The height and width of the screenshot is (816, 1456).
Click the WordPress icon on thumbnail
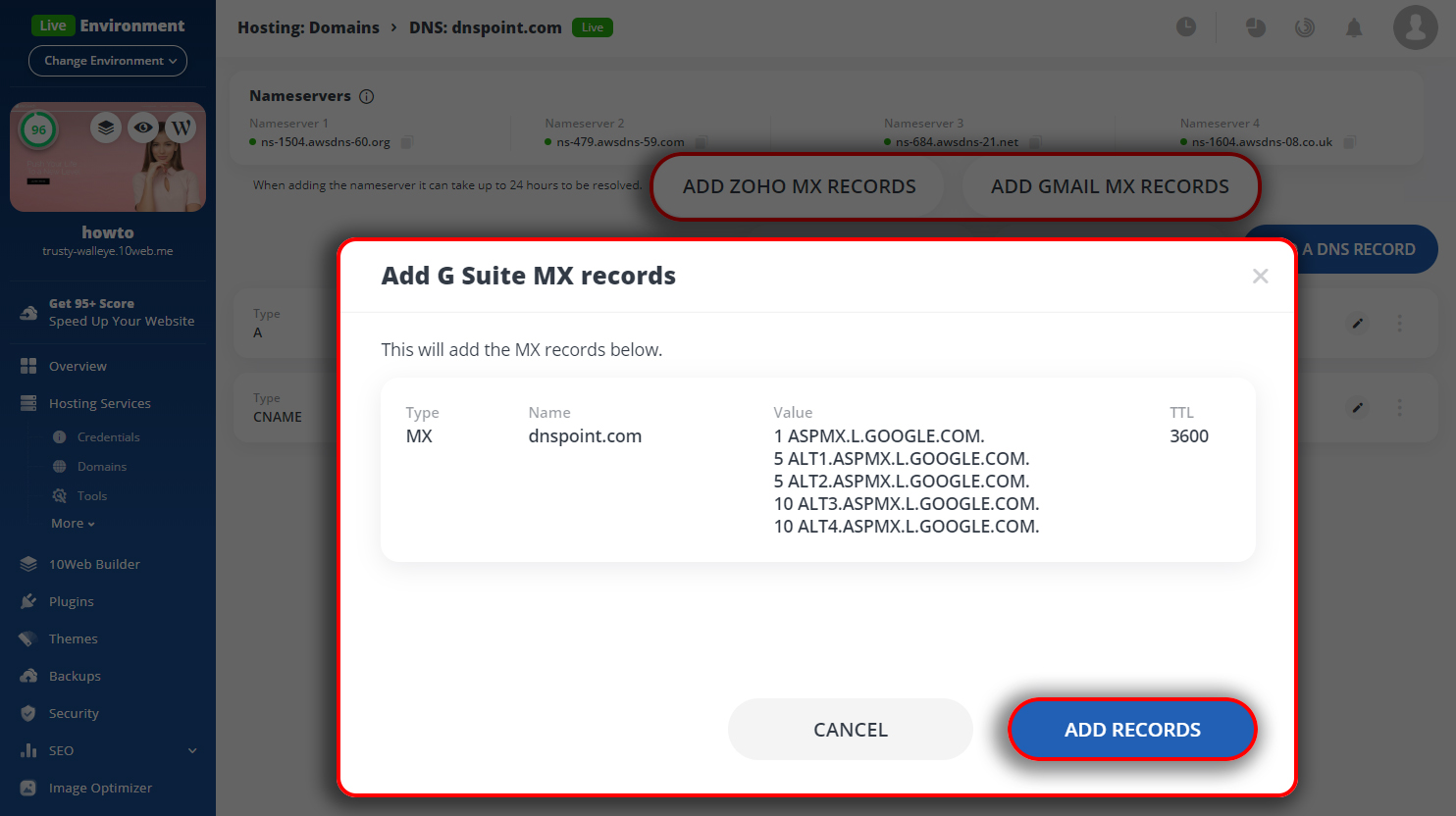(x=181, y=127)
